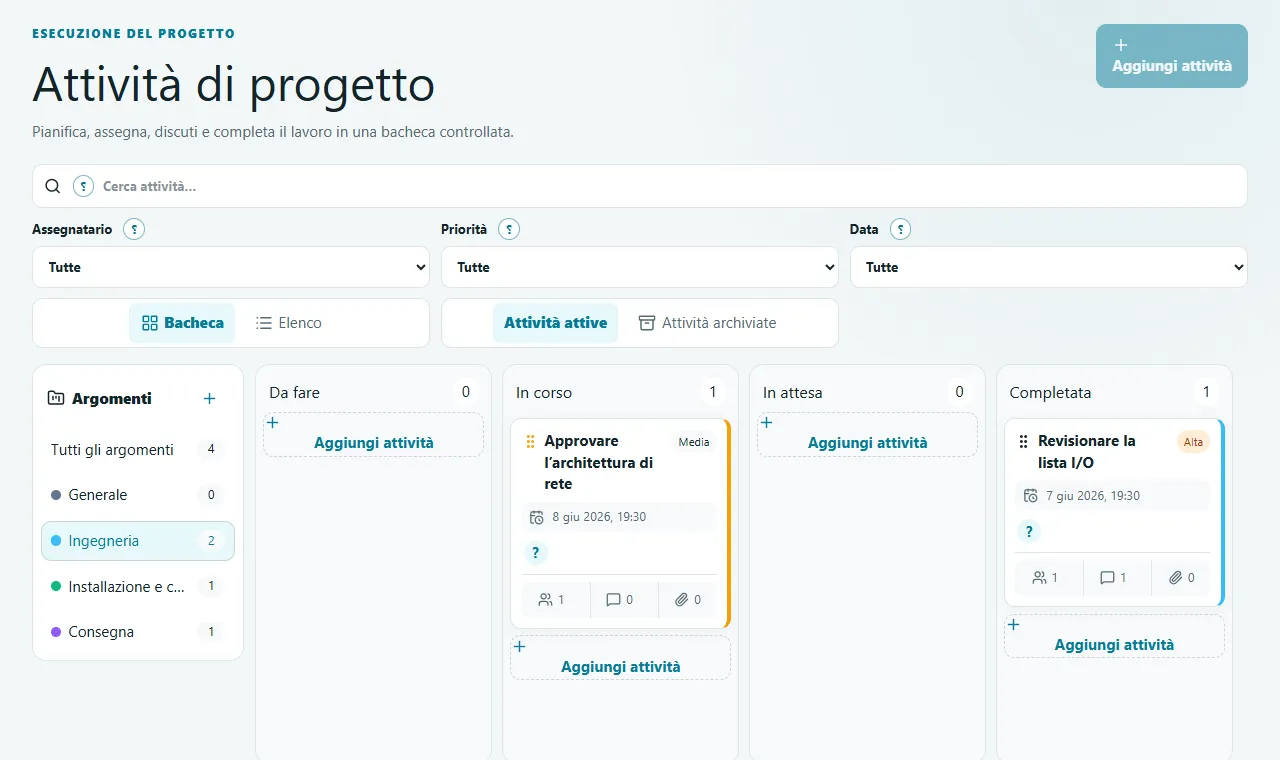Click question badge on Approvare l'architettura card
Screen dimensions: 1280x760
point(536,553)
